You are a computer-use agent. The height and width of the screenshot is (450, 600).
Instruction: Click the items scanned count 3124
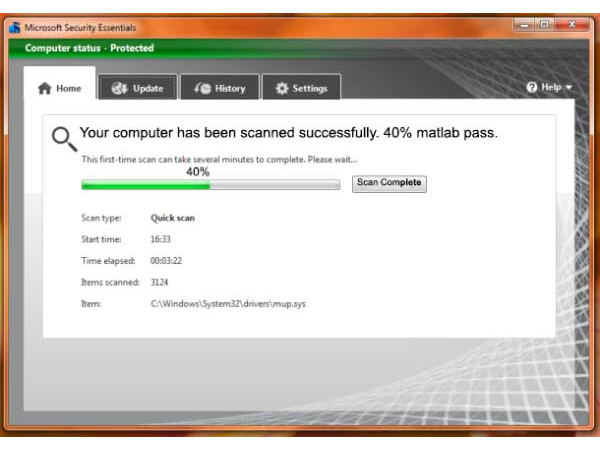click(159, 282)
